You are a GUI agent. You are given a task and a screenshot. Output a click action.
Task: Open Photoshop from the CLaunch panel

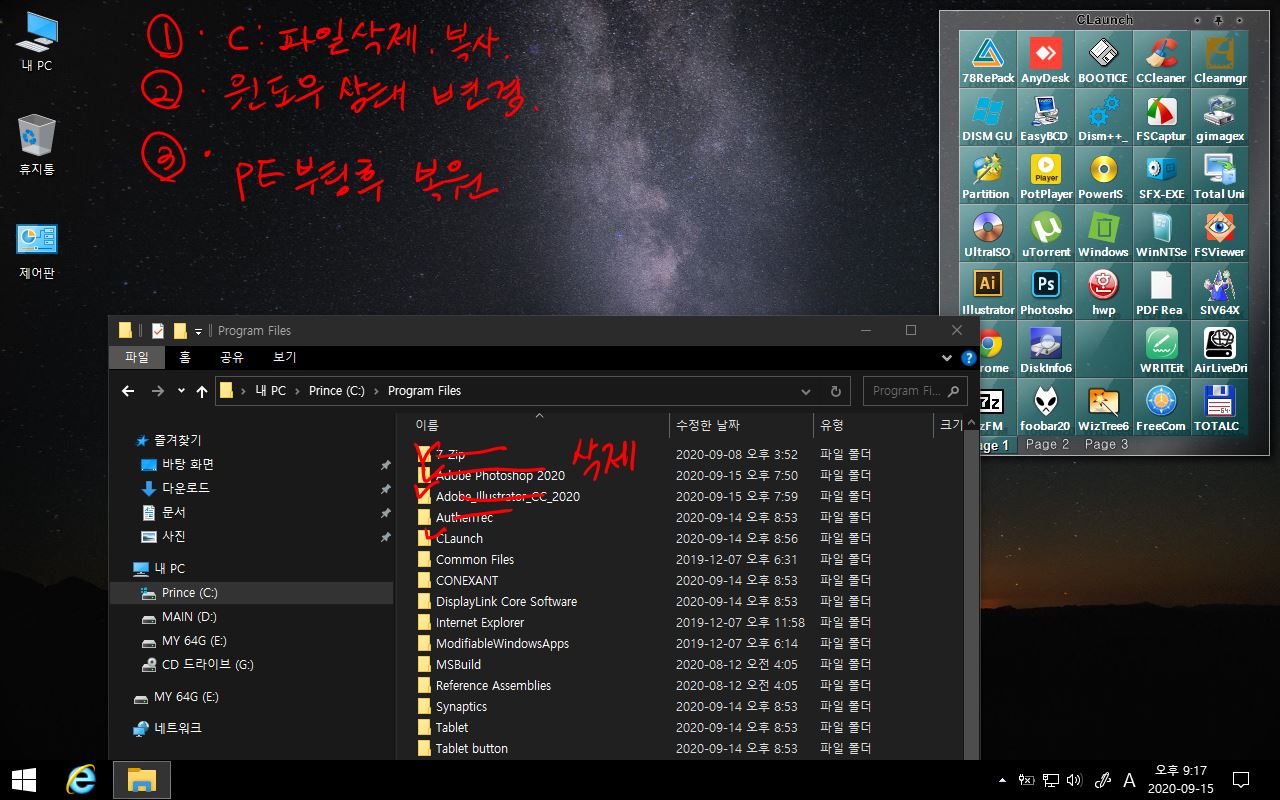(1046, 291)
